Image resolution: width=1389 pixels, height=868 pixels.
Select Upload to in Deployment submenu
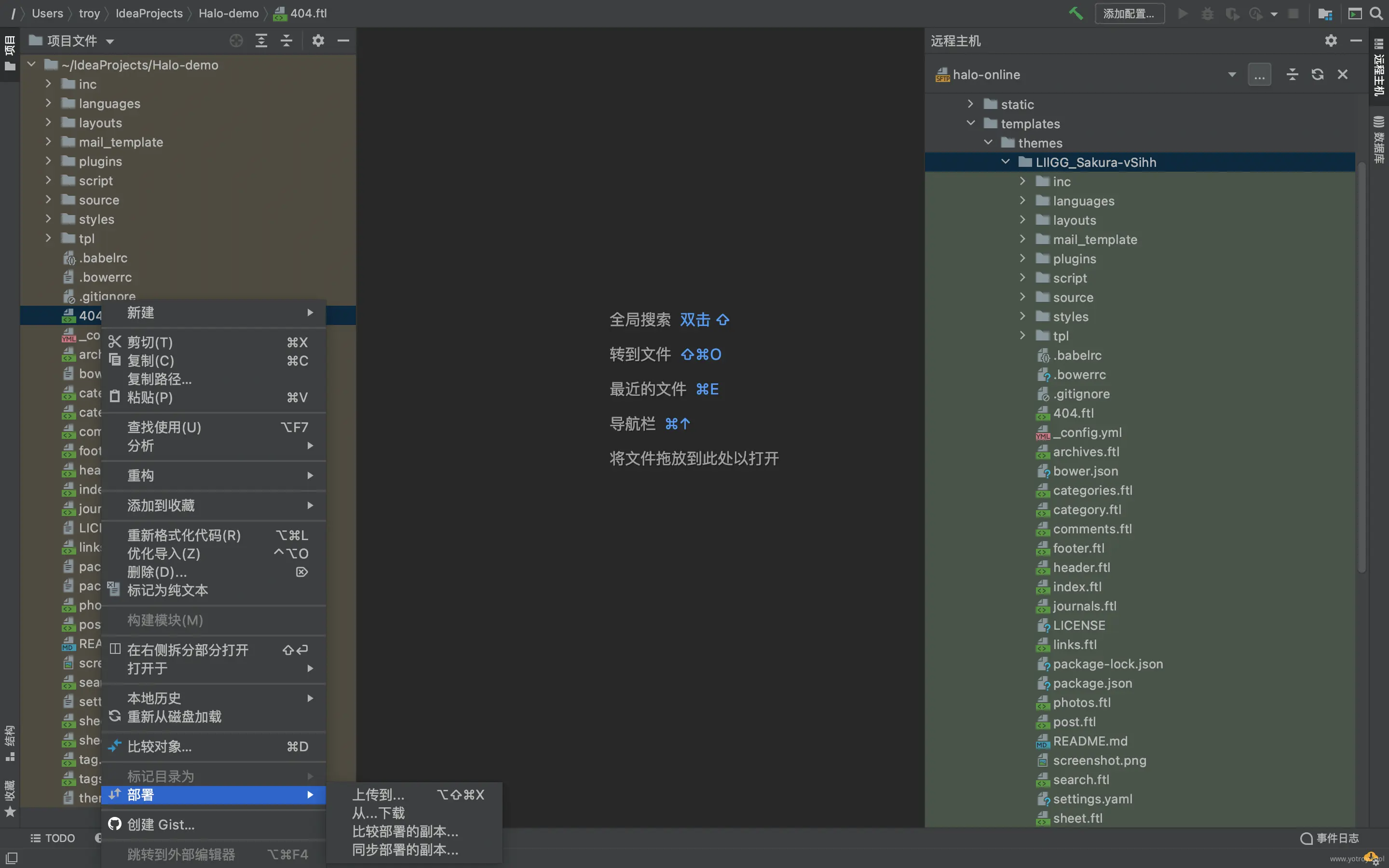click(414, 795)
